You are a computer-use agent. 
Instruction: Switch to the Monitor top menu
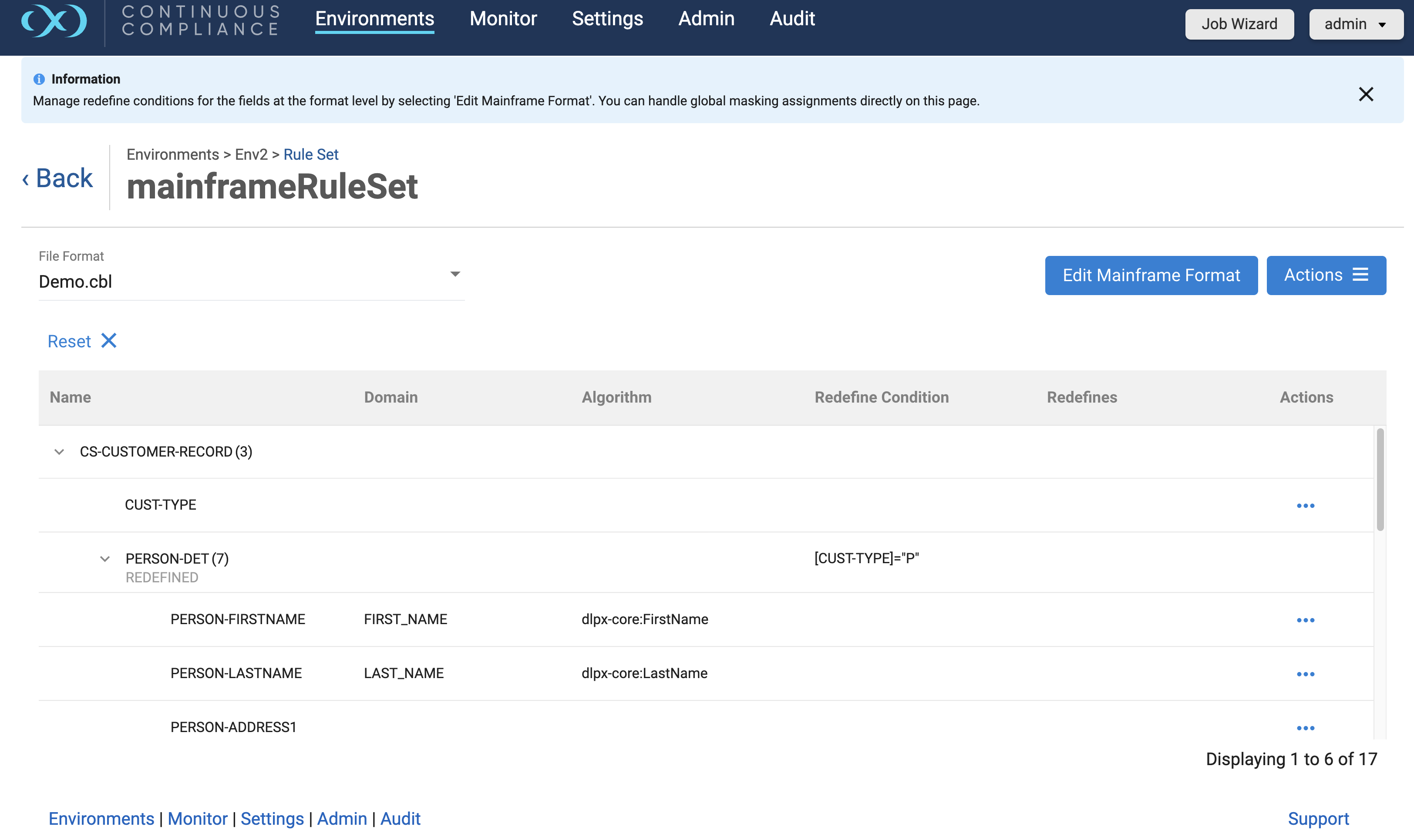[503, 19]
